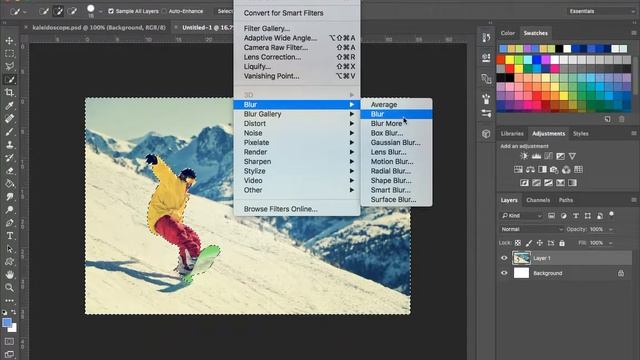Select the Lasso tool in toolbar
This screenshot has height=360, width=640.
[x=9, y=67]
